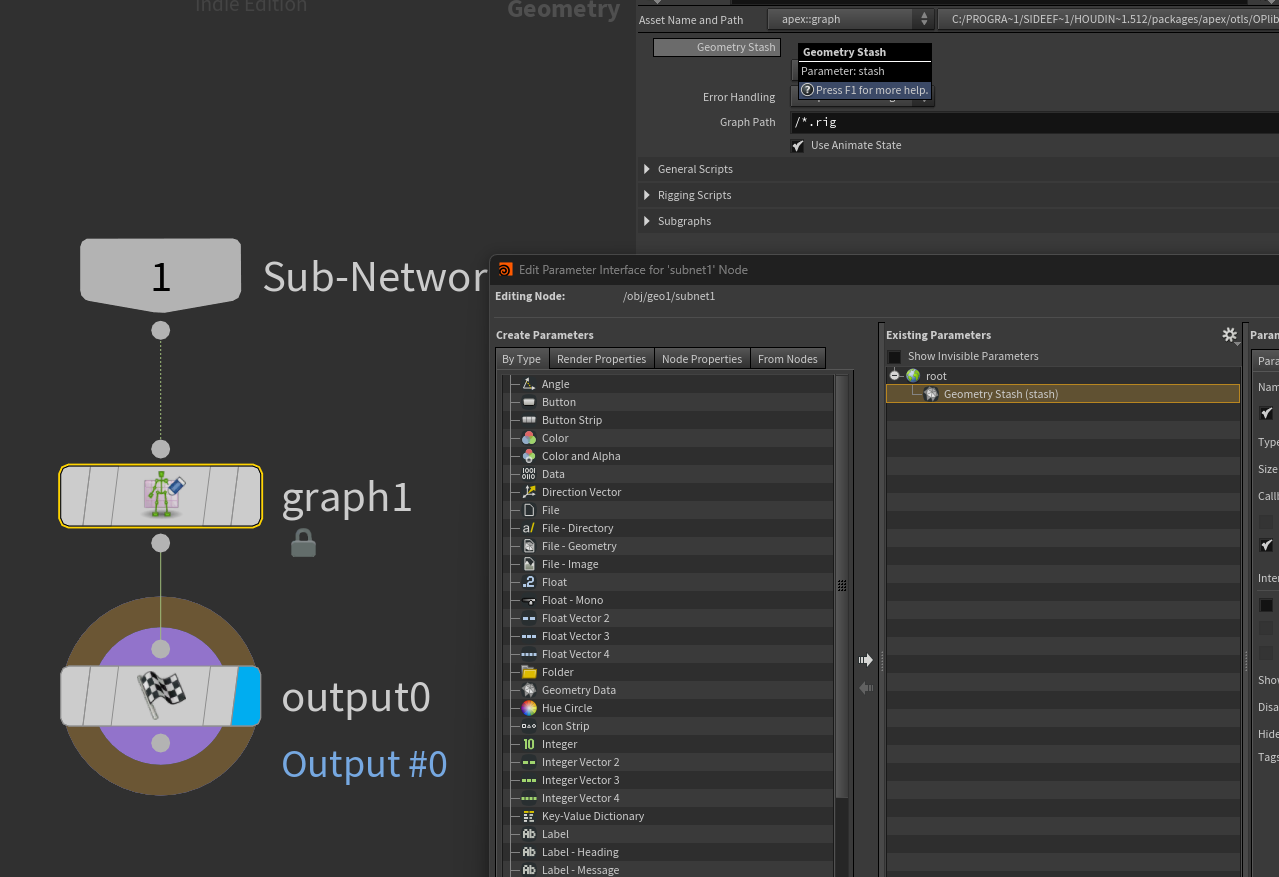Expand the Subgraphs section

(x=647, y=221)
